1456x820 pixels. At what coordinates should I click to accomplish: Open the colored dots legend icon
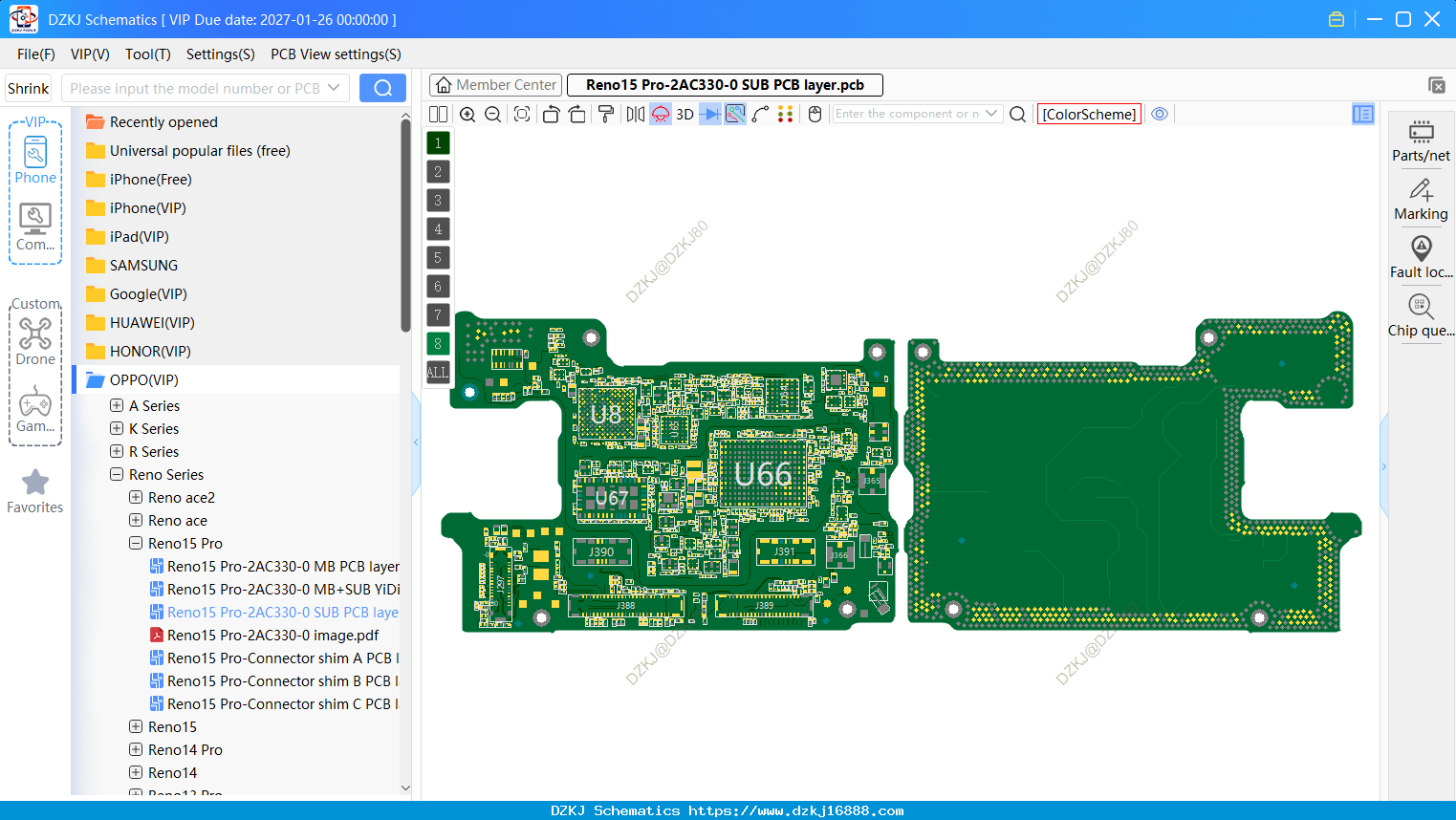(786, 115)
